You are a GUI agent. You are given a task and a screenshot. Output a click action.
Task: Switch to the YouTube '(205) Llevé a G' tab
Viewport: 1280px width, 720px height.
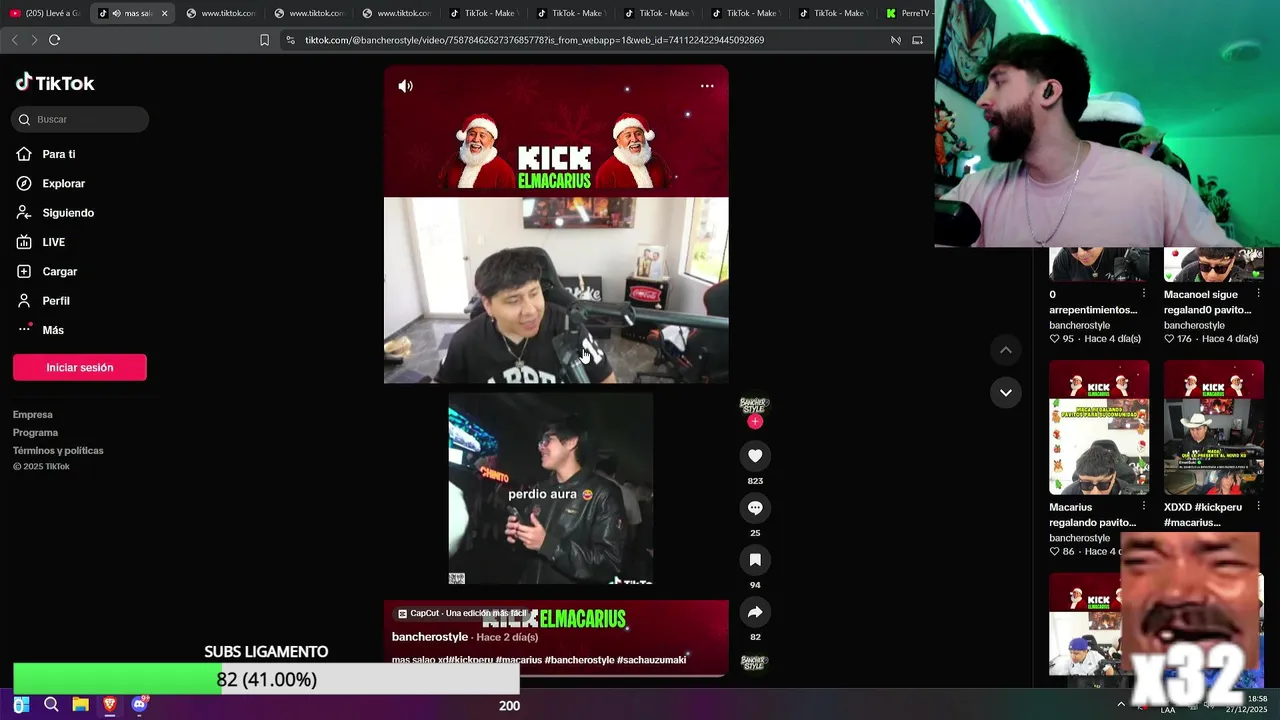(44, 13)
